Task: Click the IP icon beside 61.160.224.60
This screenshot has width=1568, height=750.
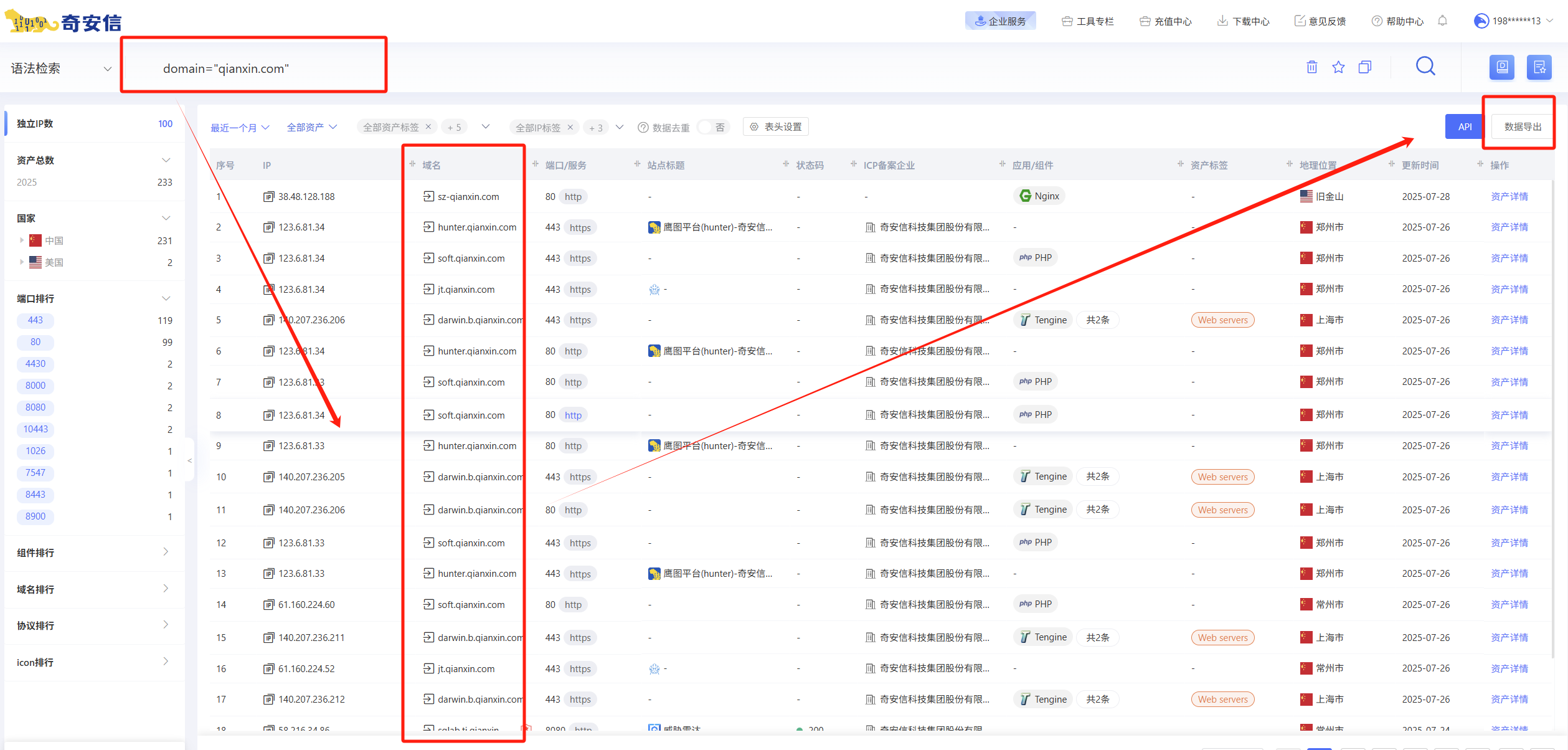Action: 268,605
